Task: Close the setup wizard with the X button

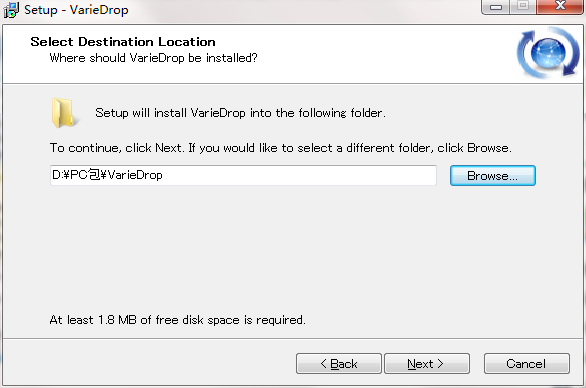Action: point(560,6)
